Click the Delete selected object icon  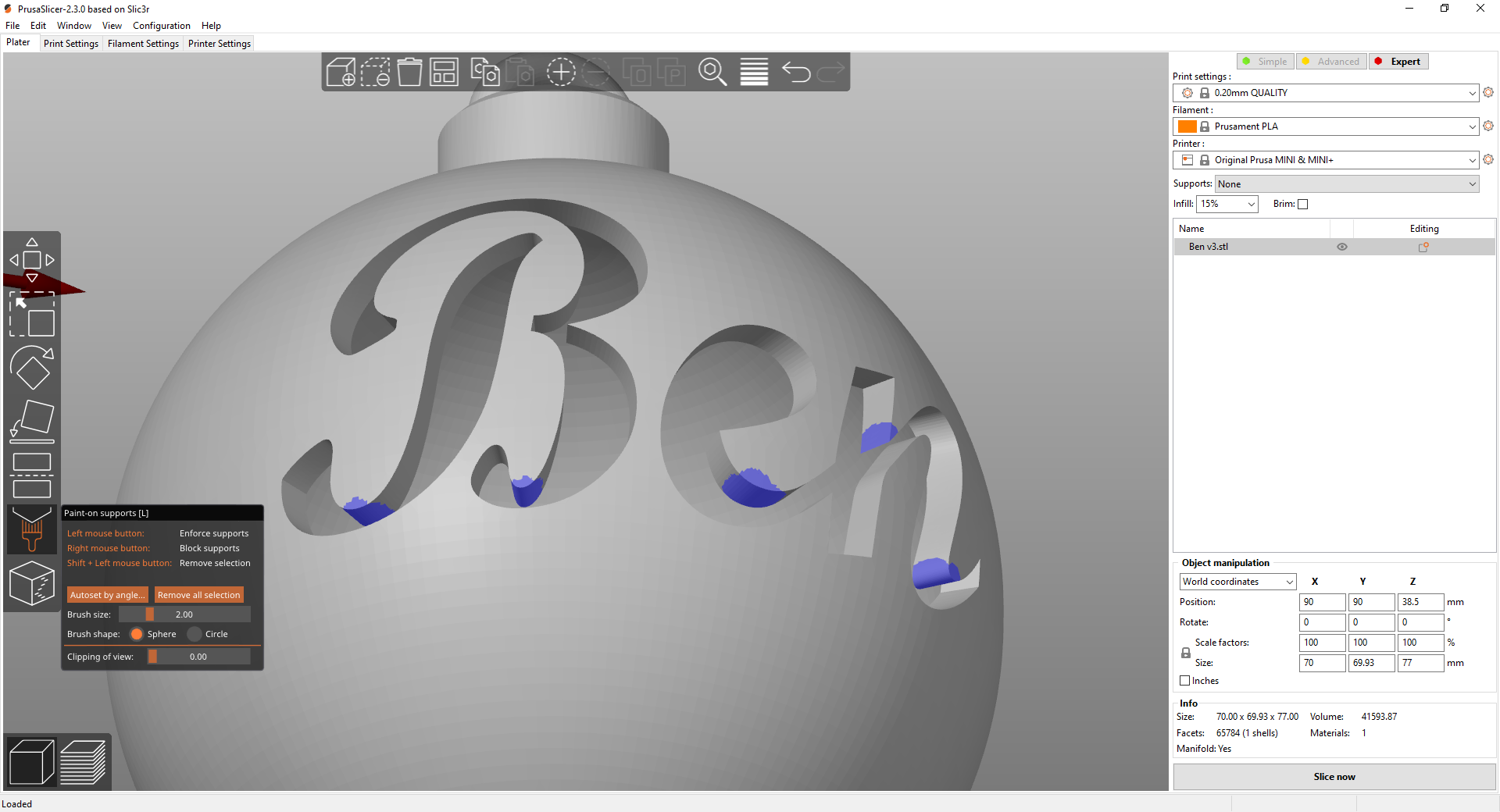(x=375, y=73)
